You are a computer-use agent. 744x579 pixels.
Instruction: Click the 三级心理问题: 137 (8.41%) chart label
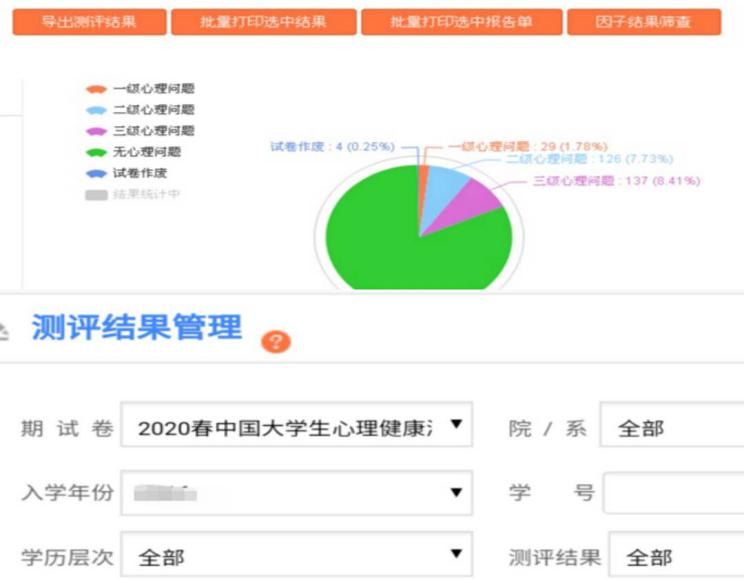pyautogui.click(x=617, y=181)
